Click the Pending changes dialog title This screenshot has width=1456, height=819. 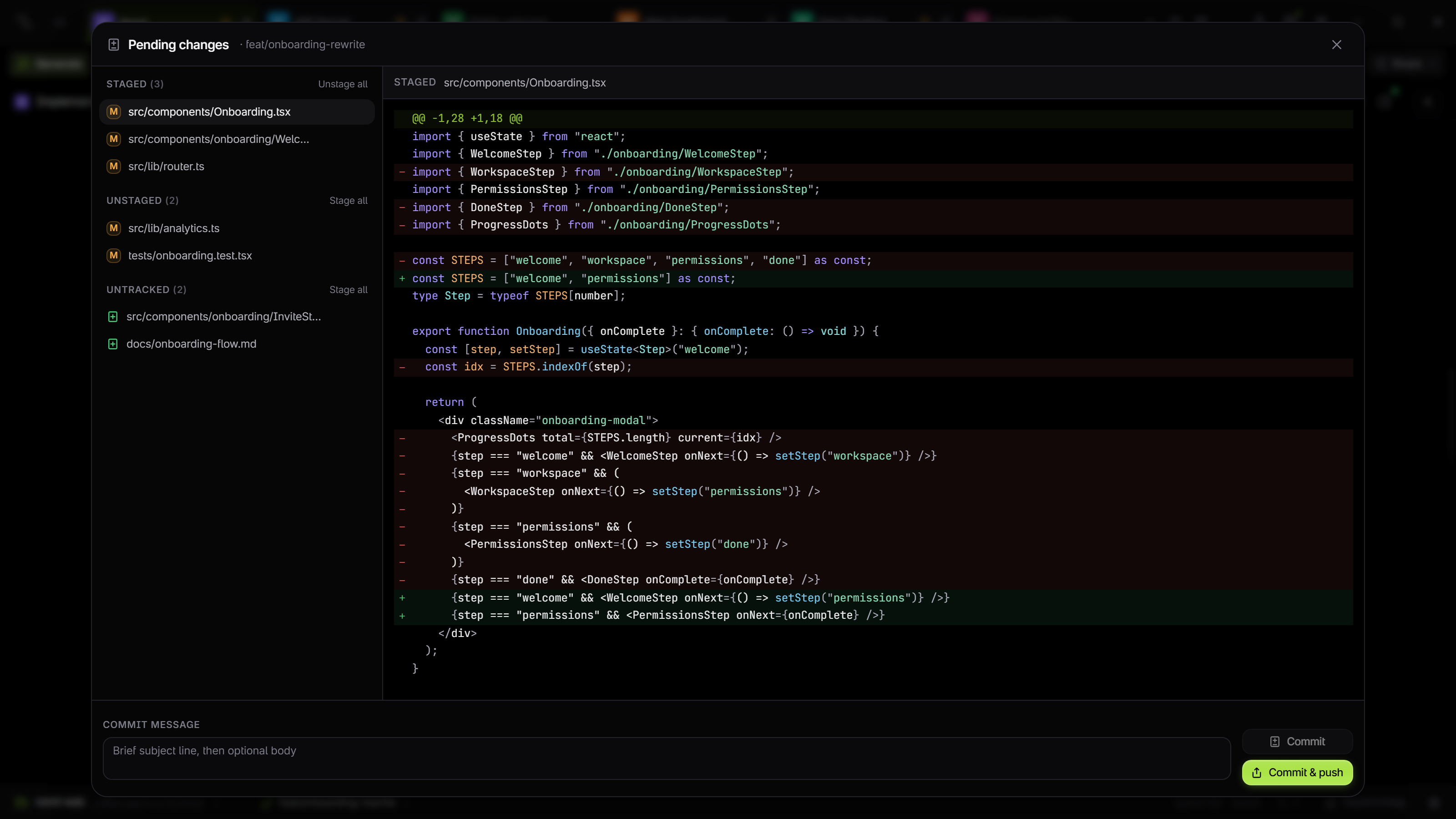coord(178,45)
